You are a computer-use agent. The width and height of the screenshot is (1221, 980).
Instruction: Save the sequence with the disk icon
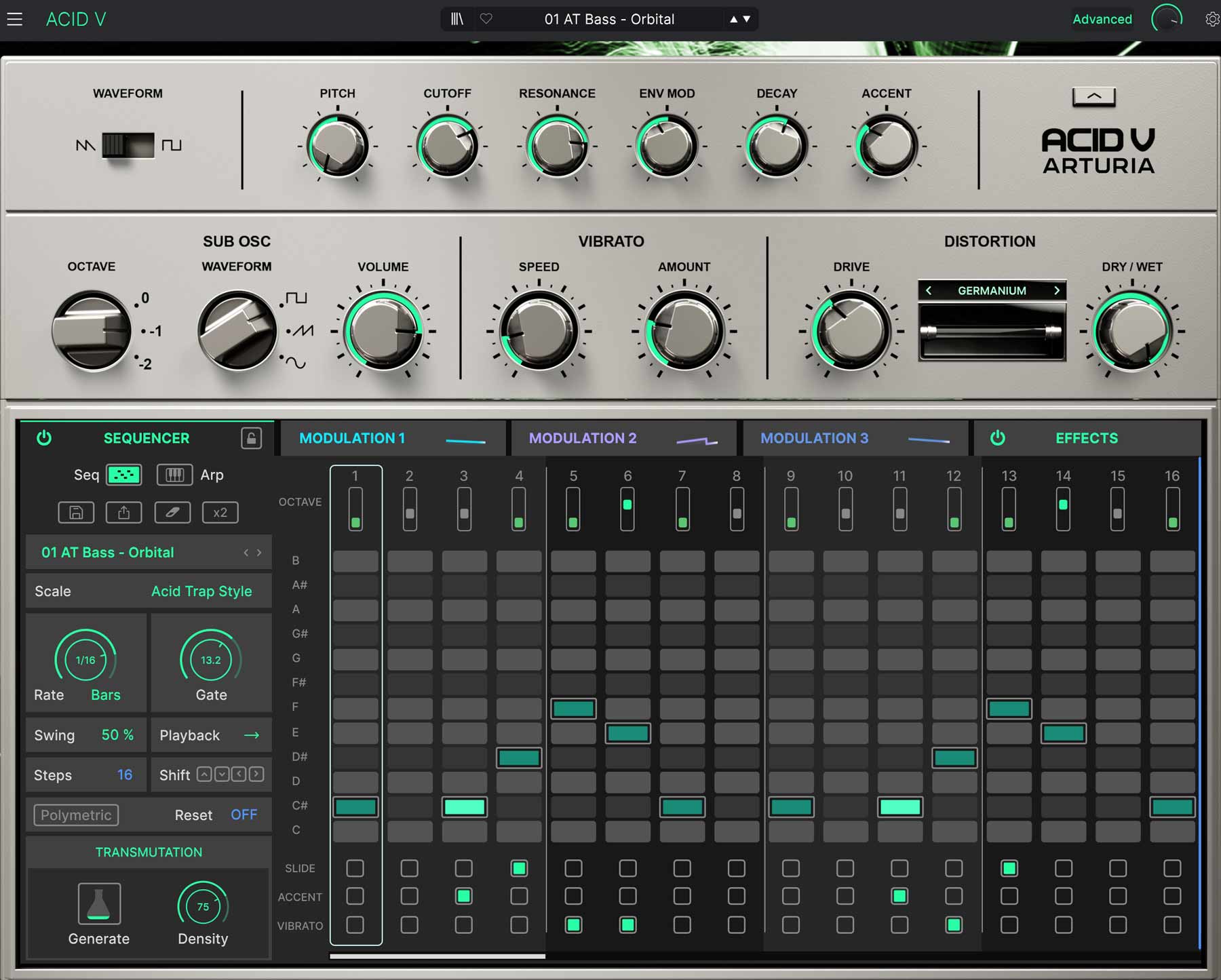coord(76,512)
